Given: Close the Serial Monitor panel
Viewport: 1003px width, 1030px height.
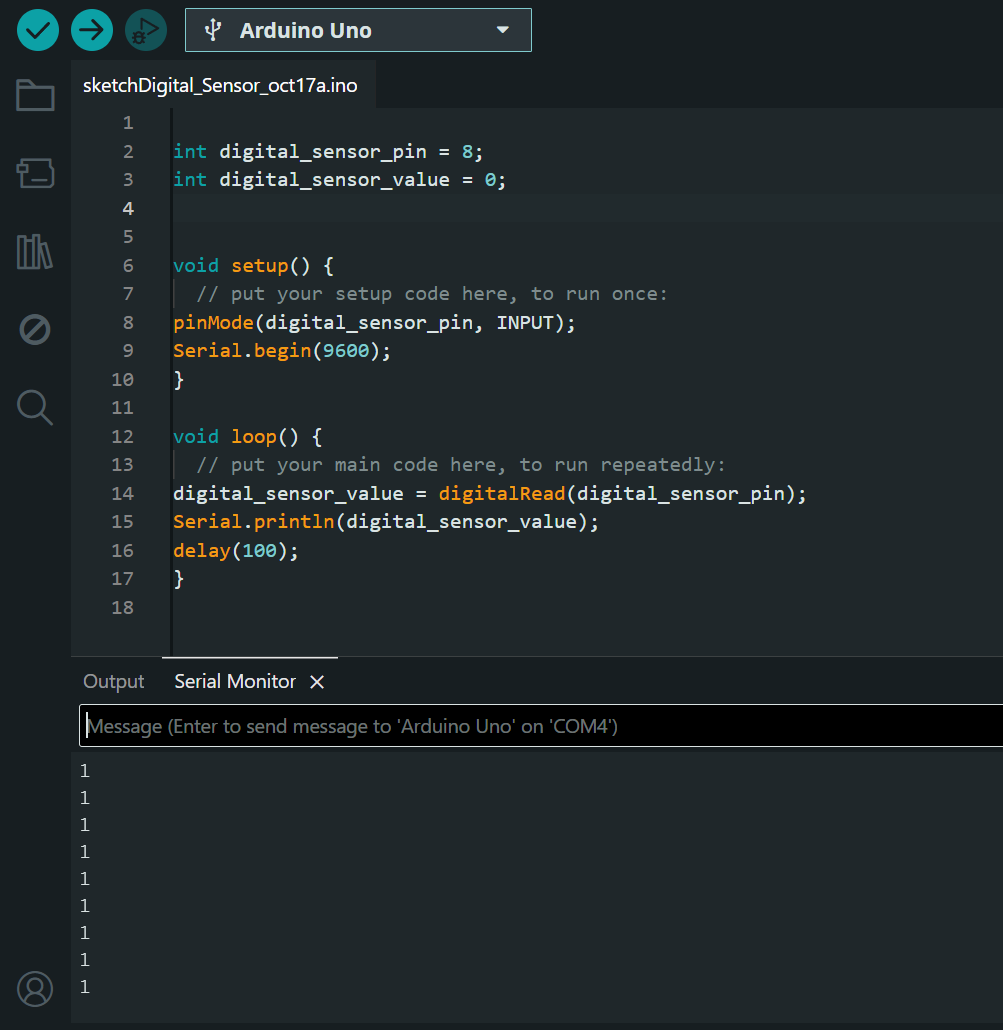Looking at the screenshot, I should pyautogui.click(x=317, y=682).
